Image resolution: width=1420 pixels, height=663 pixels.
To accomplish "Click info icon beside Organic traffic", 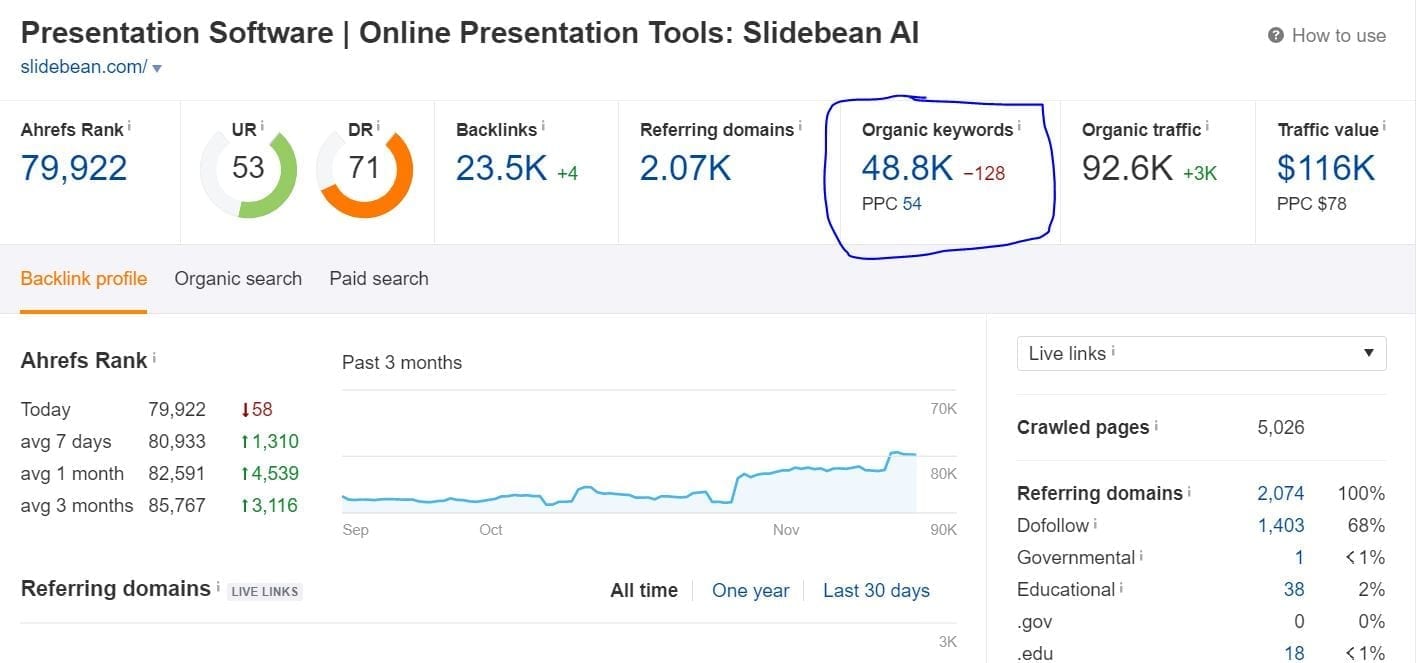I will (x=1207, y=126).
